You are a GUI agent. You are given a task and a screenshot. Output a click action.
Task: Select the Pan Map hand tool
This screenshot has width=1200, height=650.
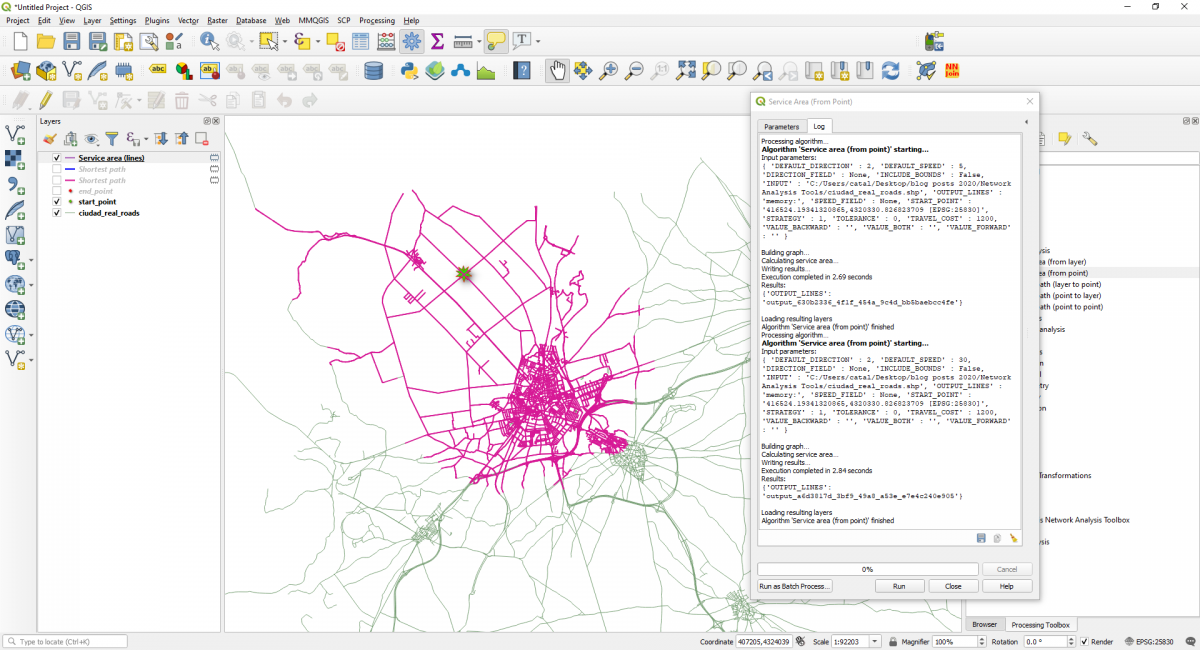point(556,70)
